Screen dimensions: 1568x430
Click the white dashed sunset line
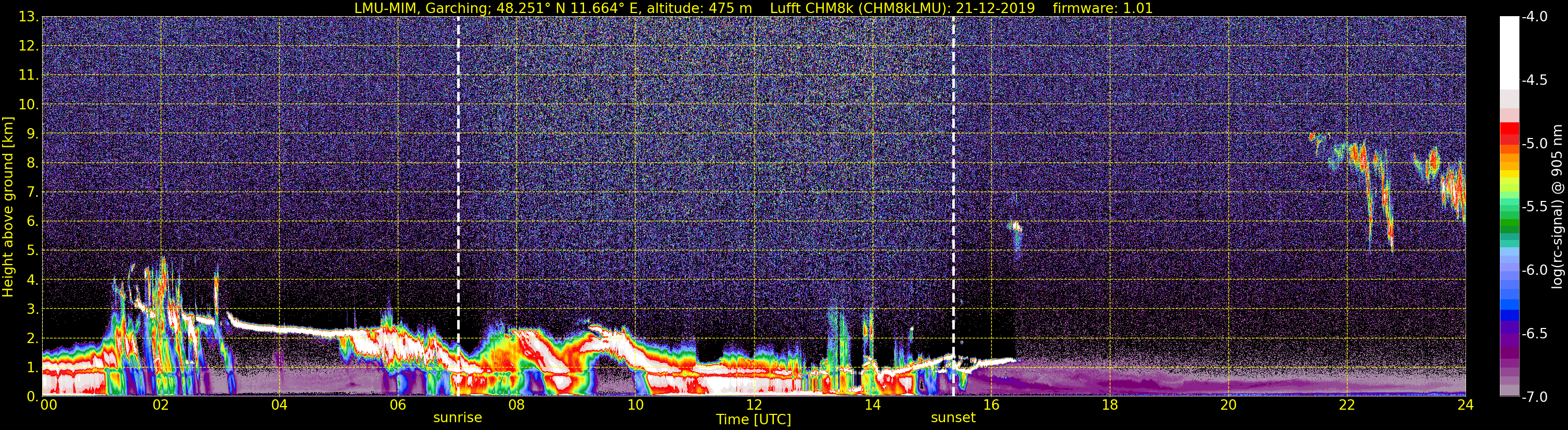click(x=953, y=183)
